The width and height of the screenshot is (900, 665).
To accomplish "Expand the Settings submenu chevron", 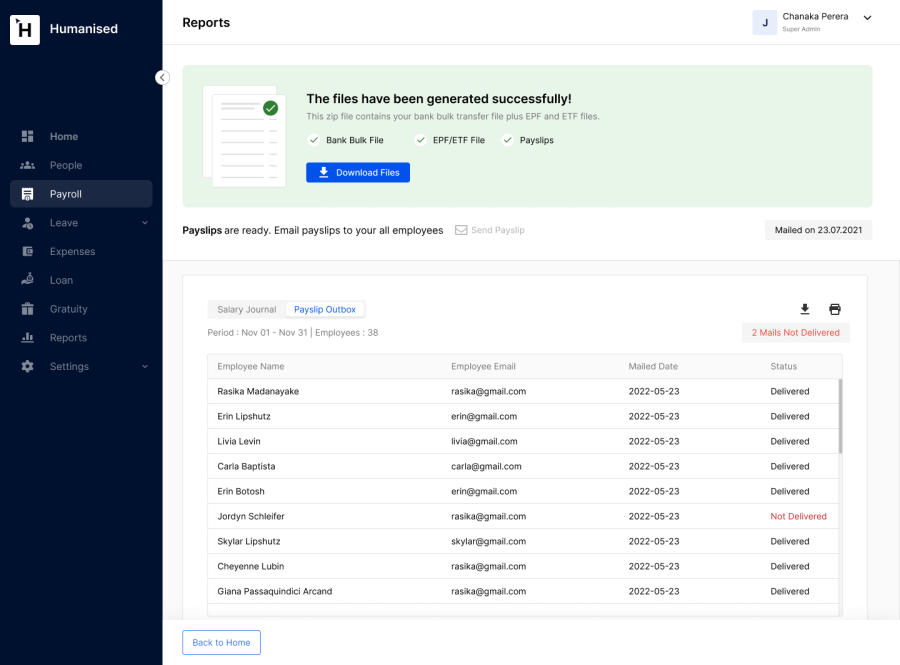I will click(145, 366).
